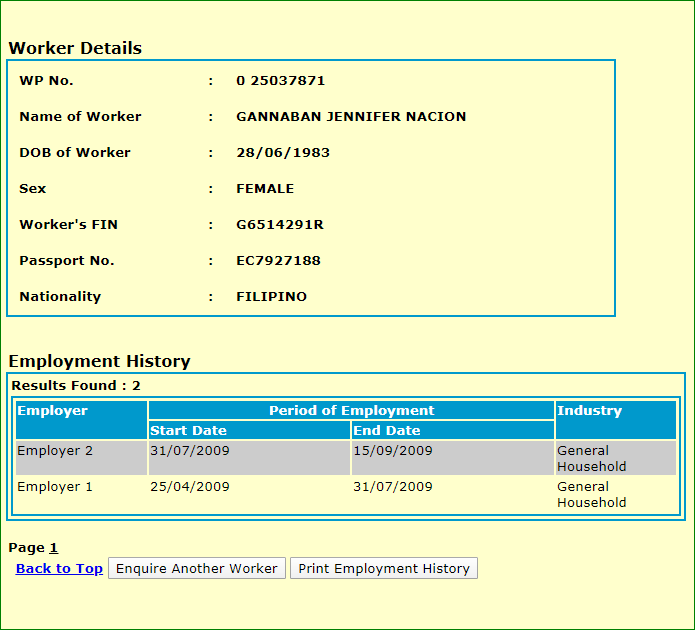Image resolution: width=695 pixels, height=630 pixels.
Task: Select the Period of Employment header
Action: click(x=351, y=411)
